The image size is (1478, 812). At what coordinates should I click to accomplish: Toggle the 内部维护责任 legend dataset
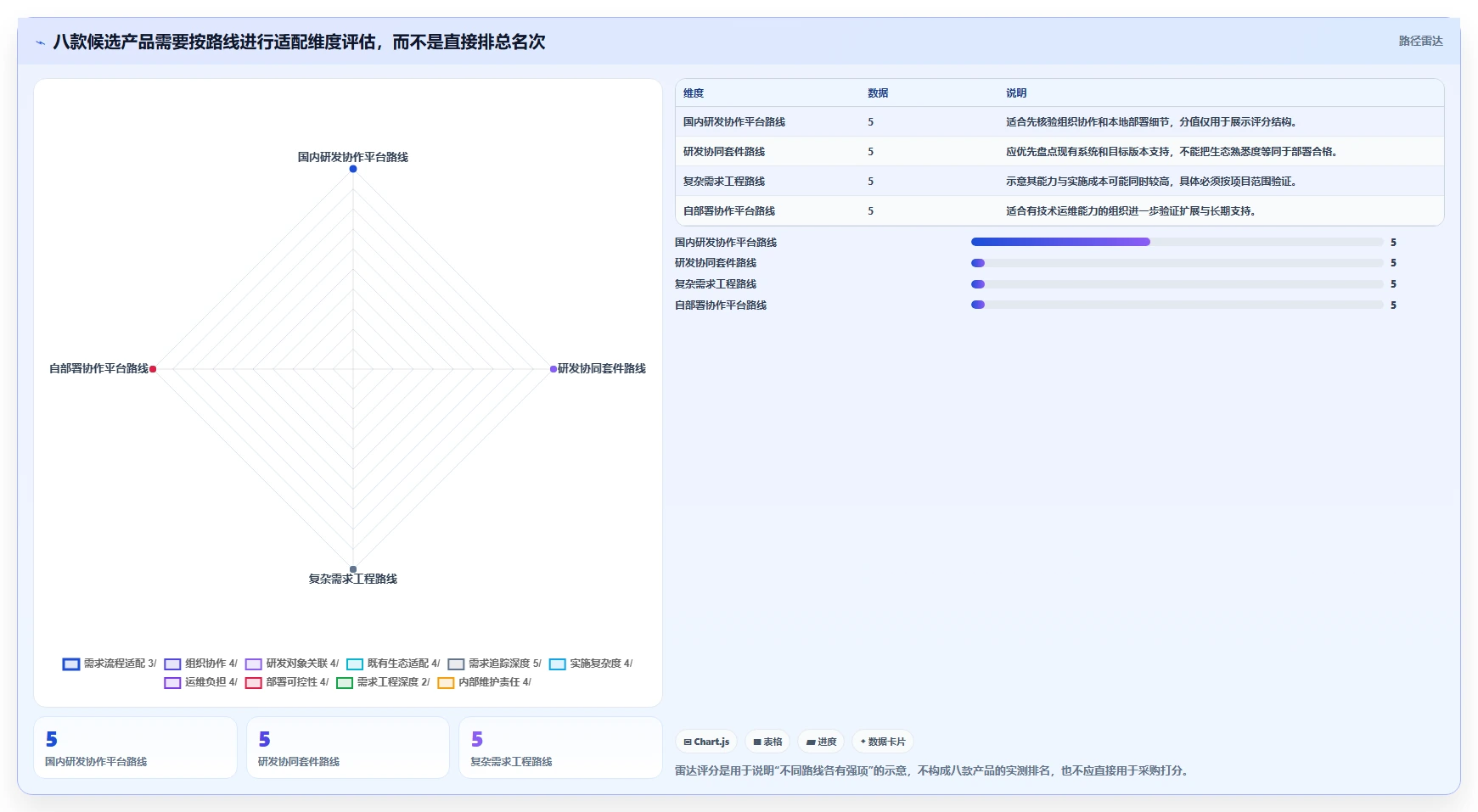click(x=485, y=682)
